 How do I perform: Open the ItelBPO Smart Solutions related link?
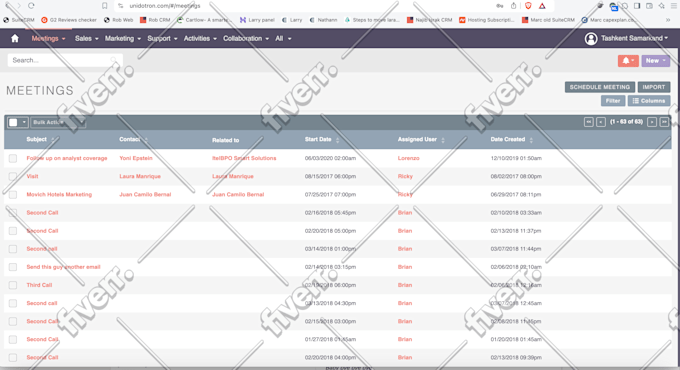click(x=244, y=158)
